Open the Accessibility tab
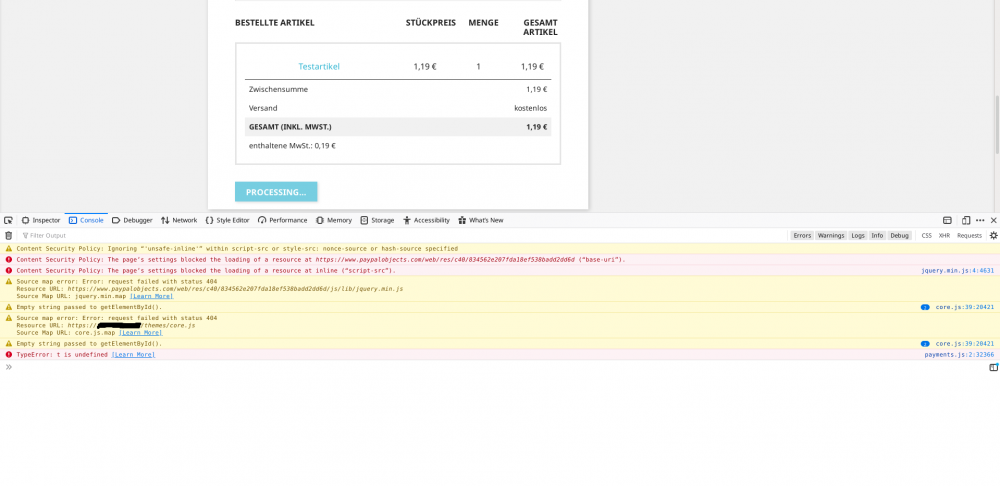This screenshot has height=486, width=1000. tap(426, 220)
